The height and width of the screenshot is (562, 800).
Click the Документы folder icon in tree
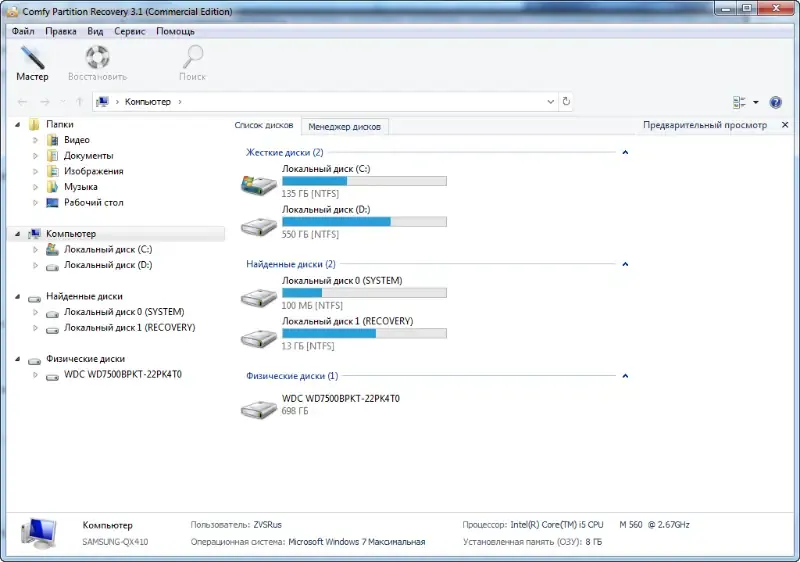point(52,156)
